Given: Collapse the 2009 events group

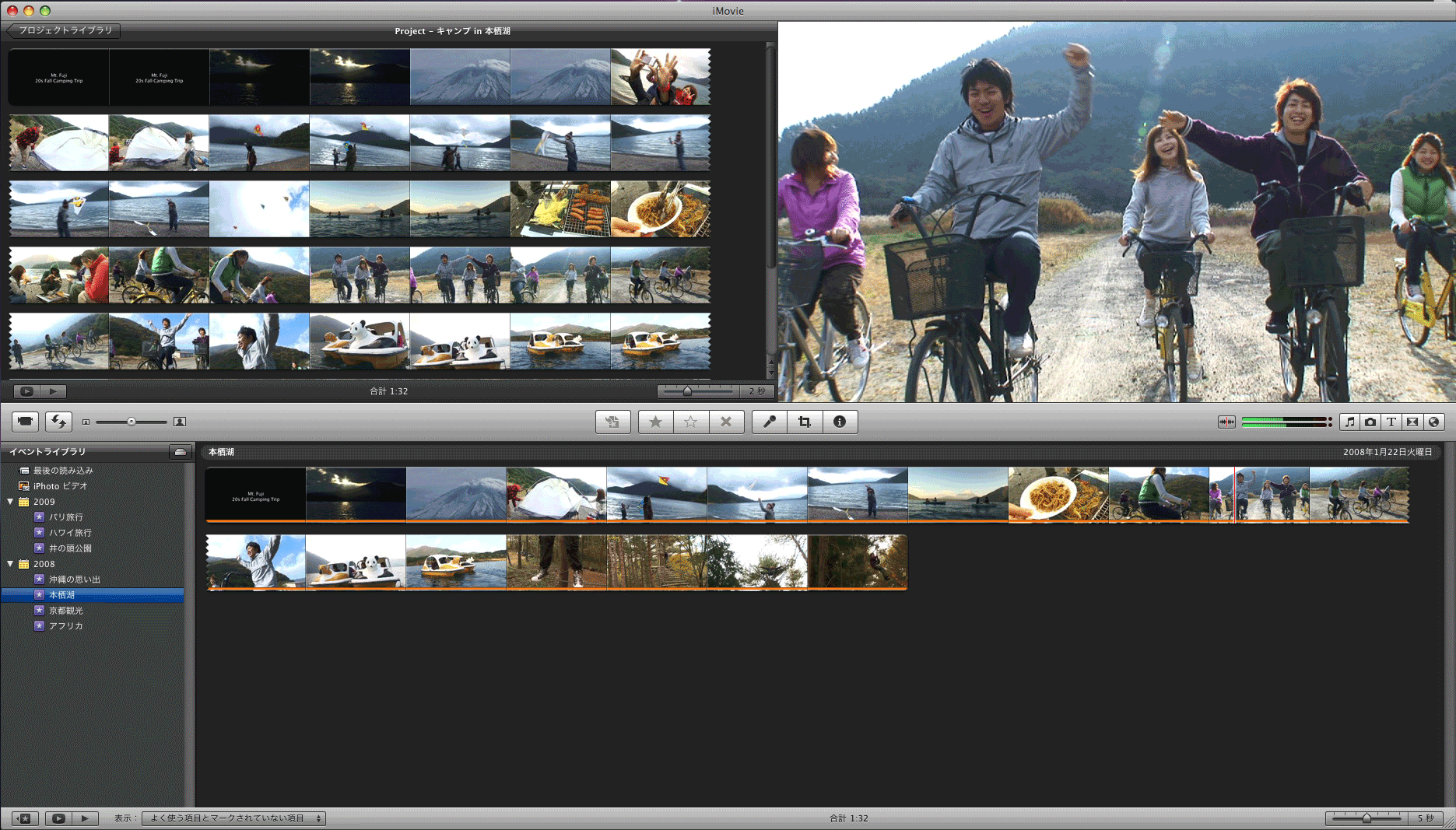Looking at the screenshot, I should click(10, 502).
